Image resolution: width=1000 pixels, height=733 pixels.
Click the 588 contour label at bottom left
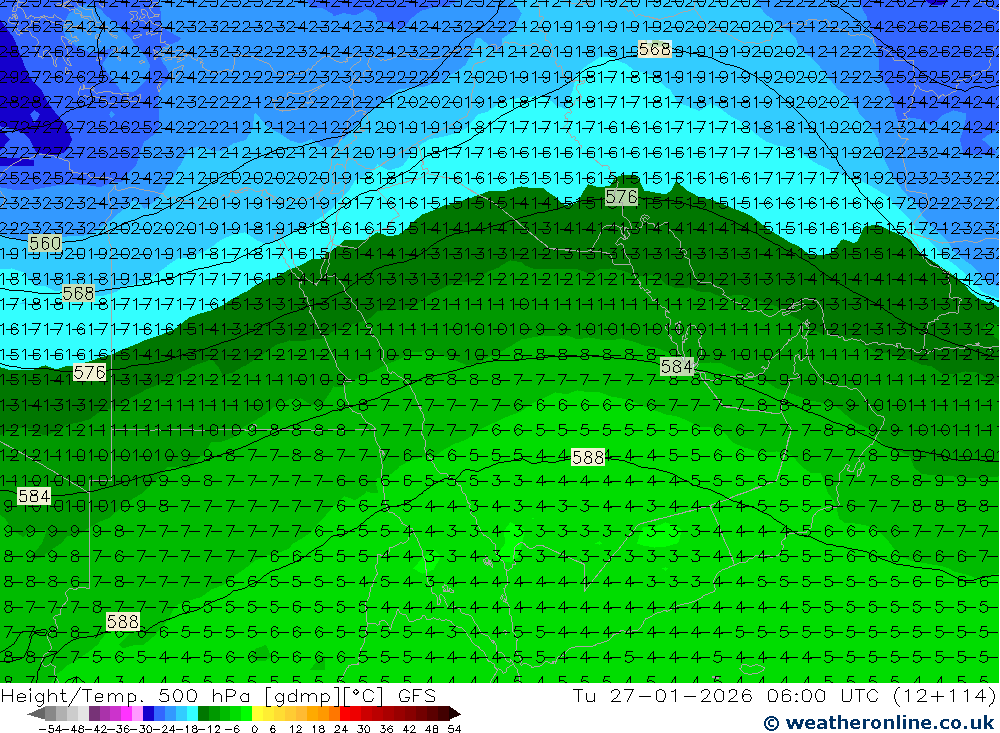tap(122, 621)
